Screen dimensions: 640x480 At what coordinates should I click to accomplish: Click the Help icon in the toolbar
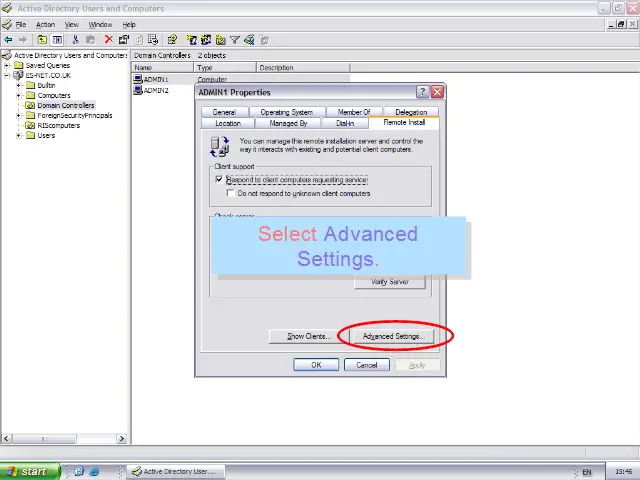[x=172, y=40]
